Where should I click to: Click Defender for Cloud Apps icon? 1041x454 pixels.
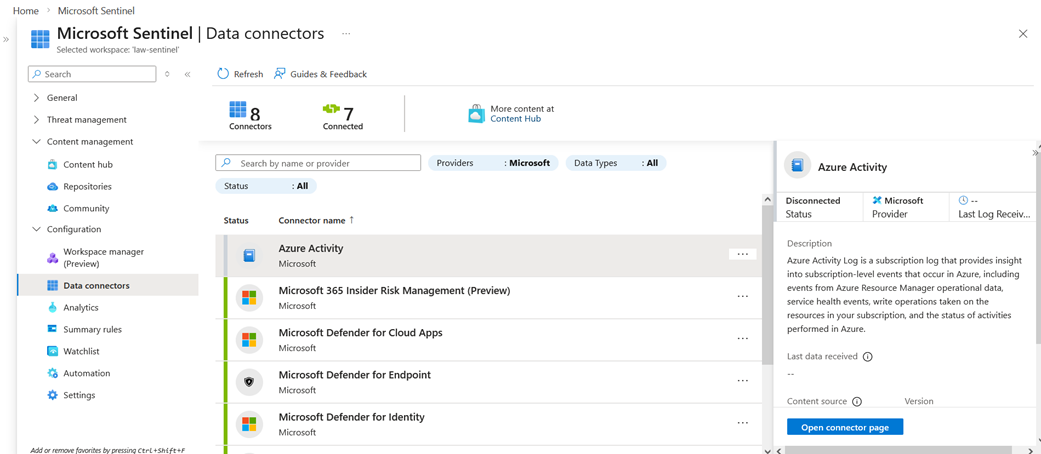coord(250,340)
